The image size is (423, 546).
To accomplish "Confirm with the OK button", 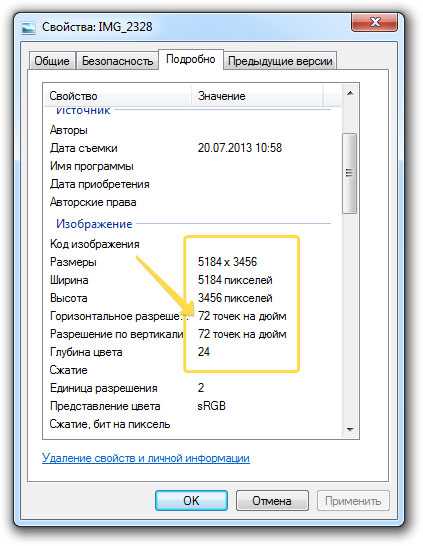I will pos(191,500).
